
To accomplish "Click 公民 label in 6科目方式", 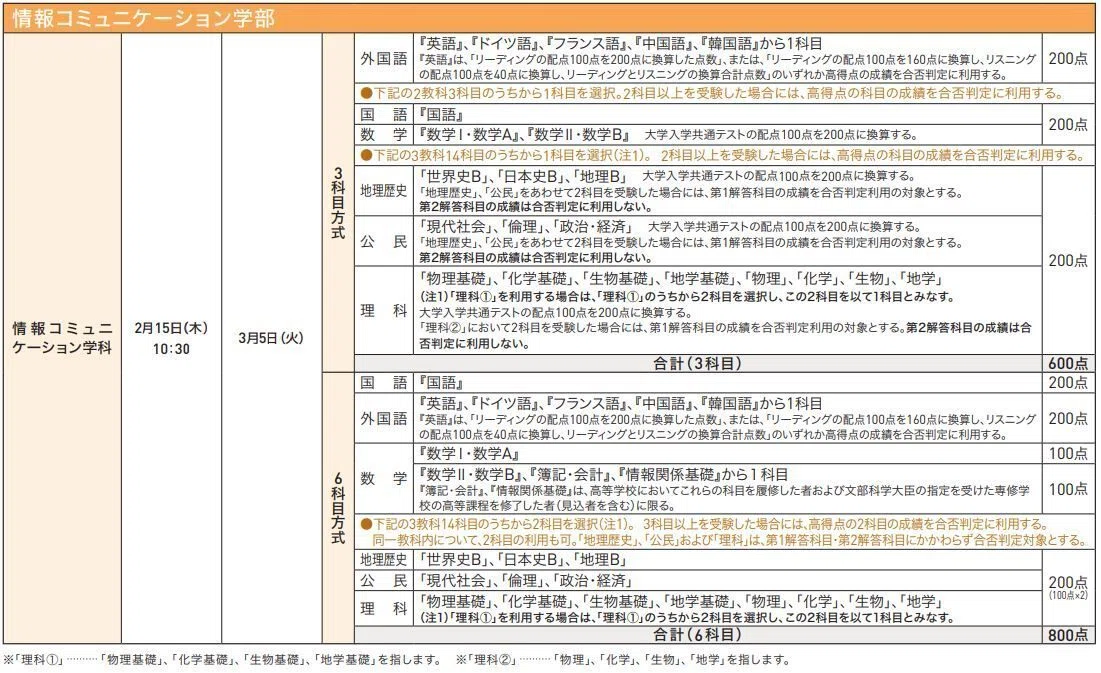I will (x=383, y=580).
